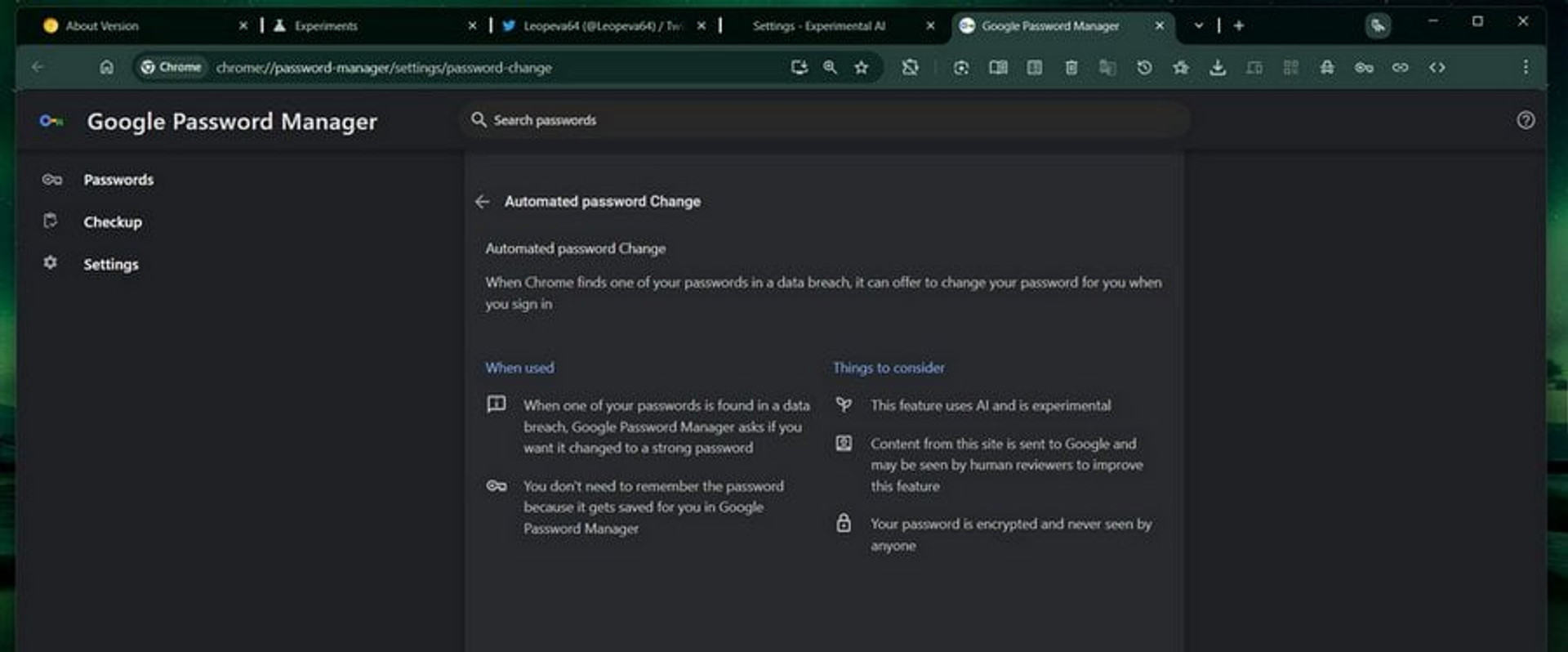1568x652 pixels.
Task: Expand the tab search dropdown chevron
Action: (1198, 26)
